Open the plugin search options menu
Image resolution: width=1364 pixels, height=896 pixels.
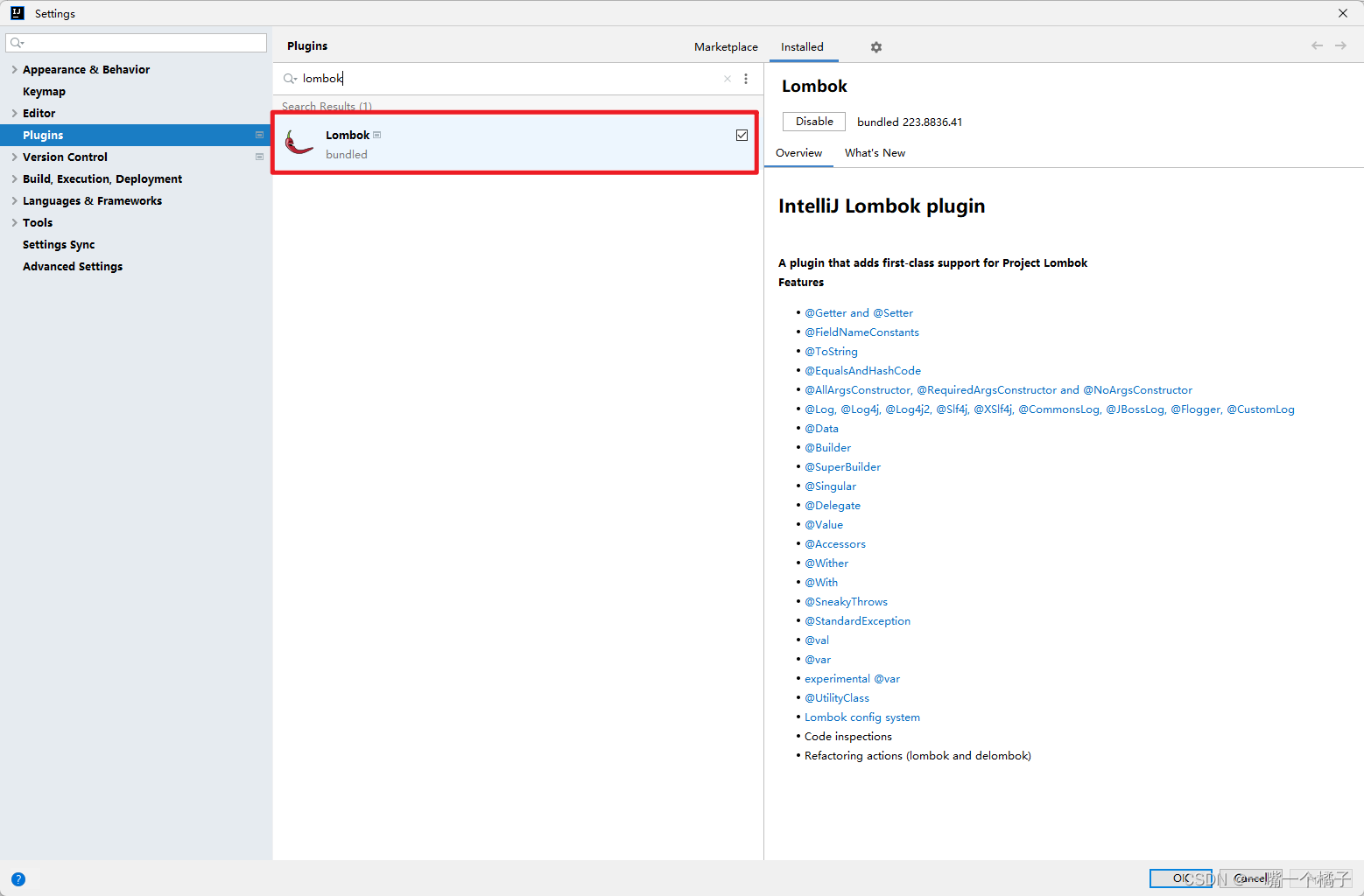click(746, 79)
